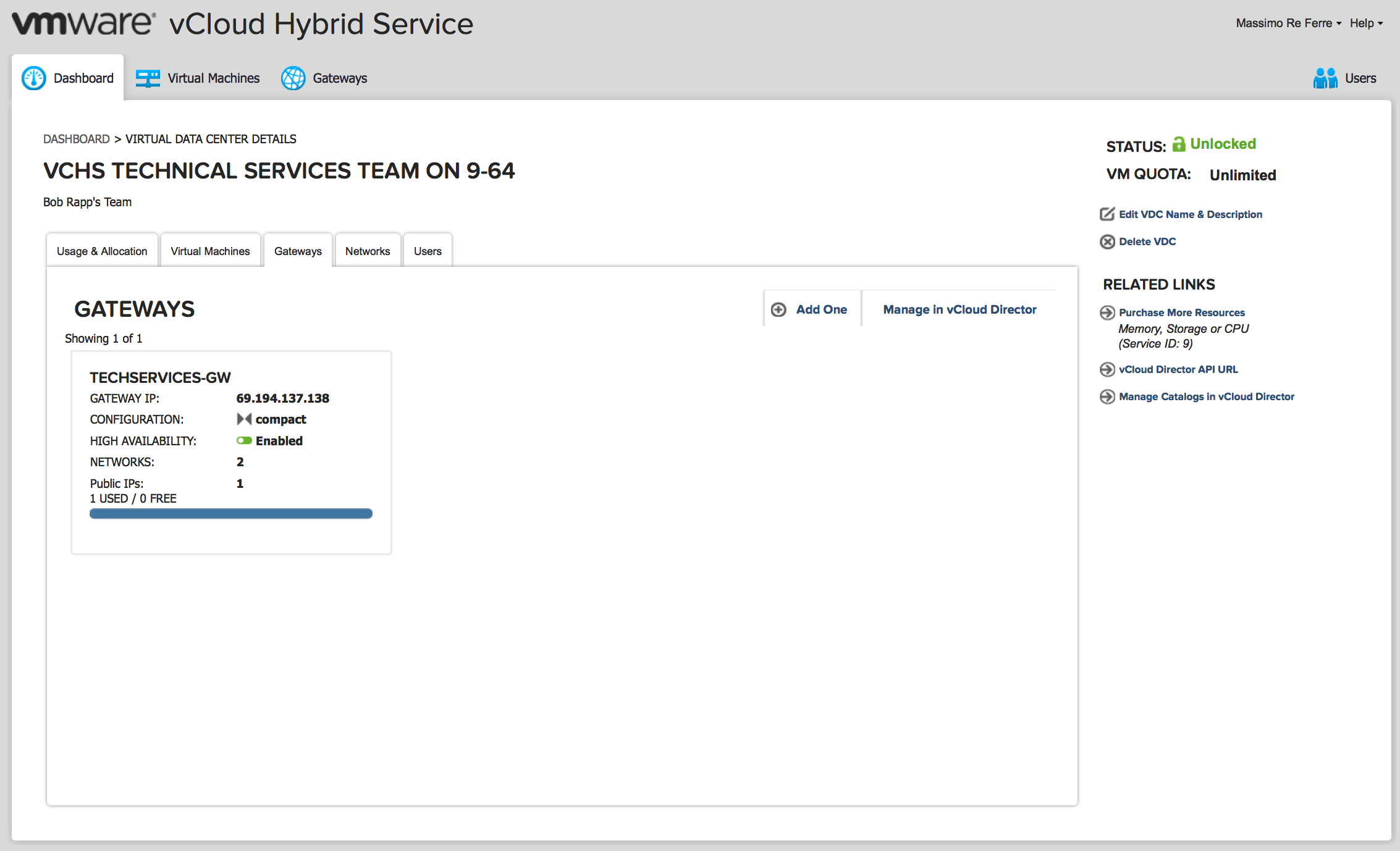Click the Edit VDC pencil icon
1400x851 pixels.
(1107, 214)
